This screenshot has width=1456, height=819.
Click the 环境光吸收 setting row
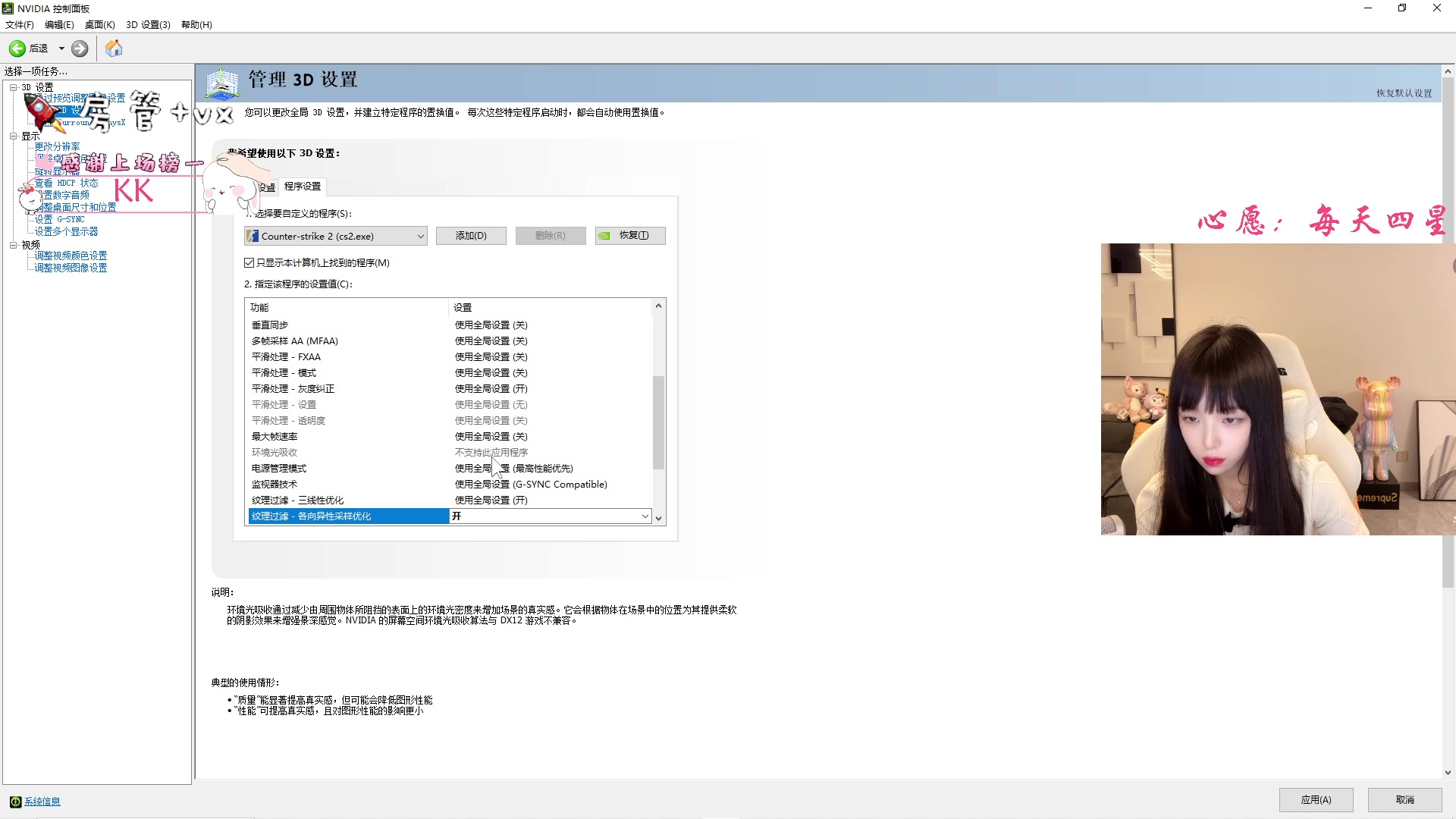coord(450,453)
